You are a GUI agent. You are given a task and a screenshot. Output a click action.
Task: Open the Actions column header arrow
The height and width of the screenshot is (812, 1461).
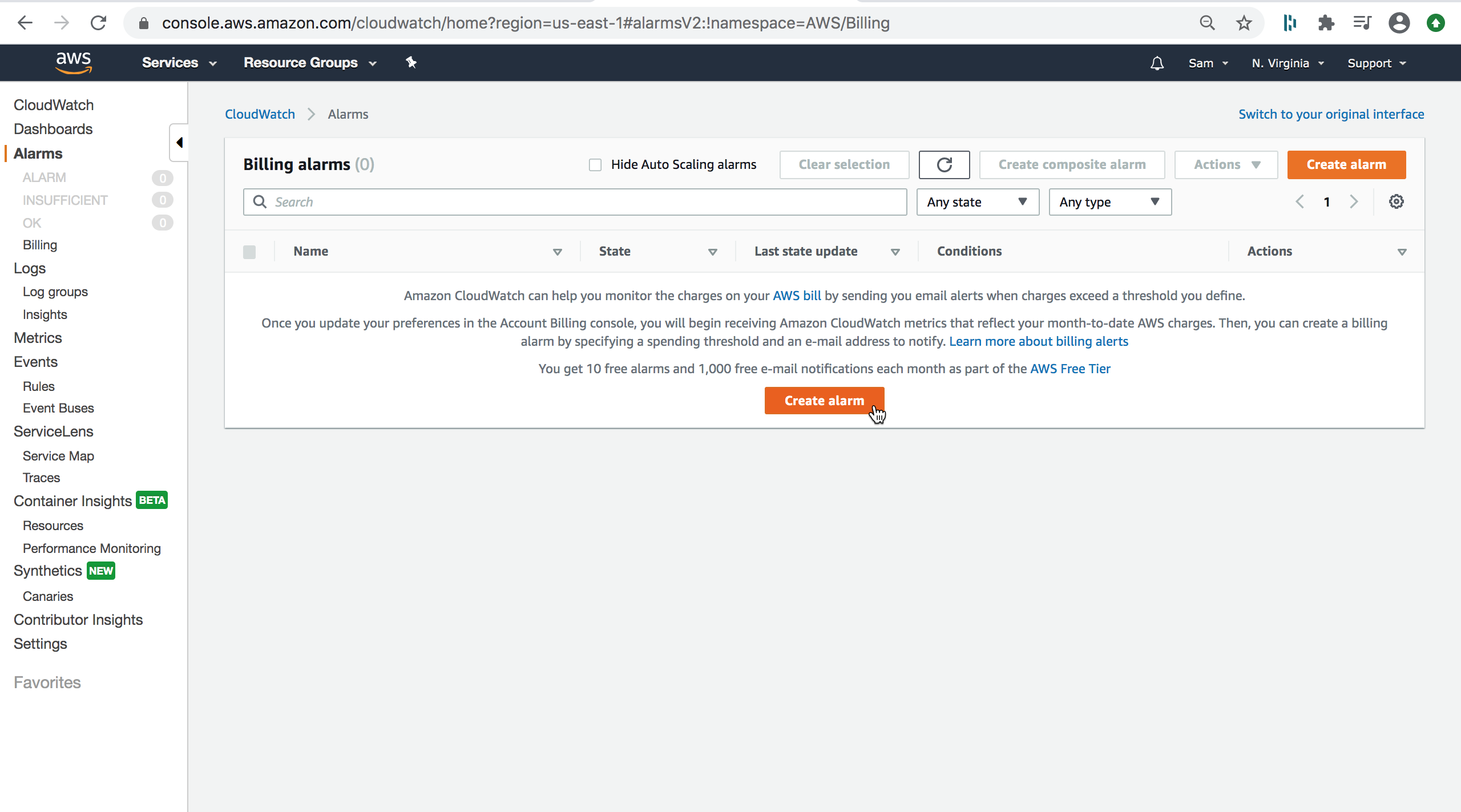[1402, 252]
